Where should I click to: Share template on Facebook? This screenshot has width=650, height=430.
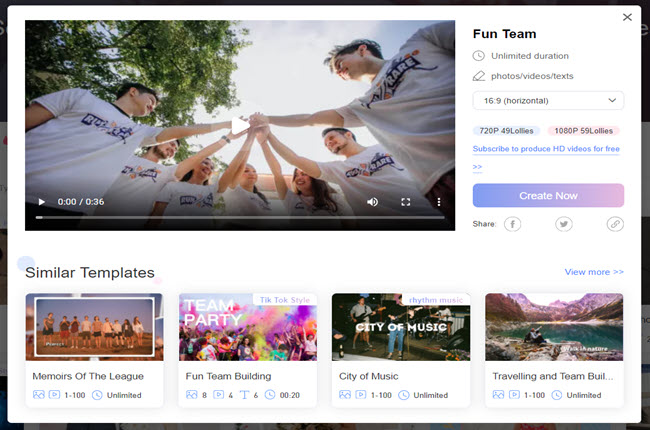click(x=512, y=224)
